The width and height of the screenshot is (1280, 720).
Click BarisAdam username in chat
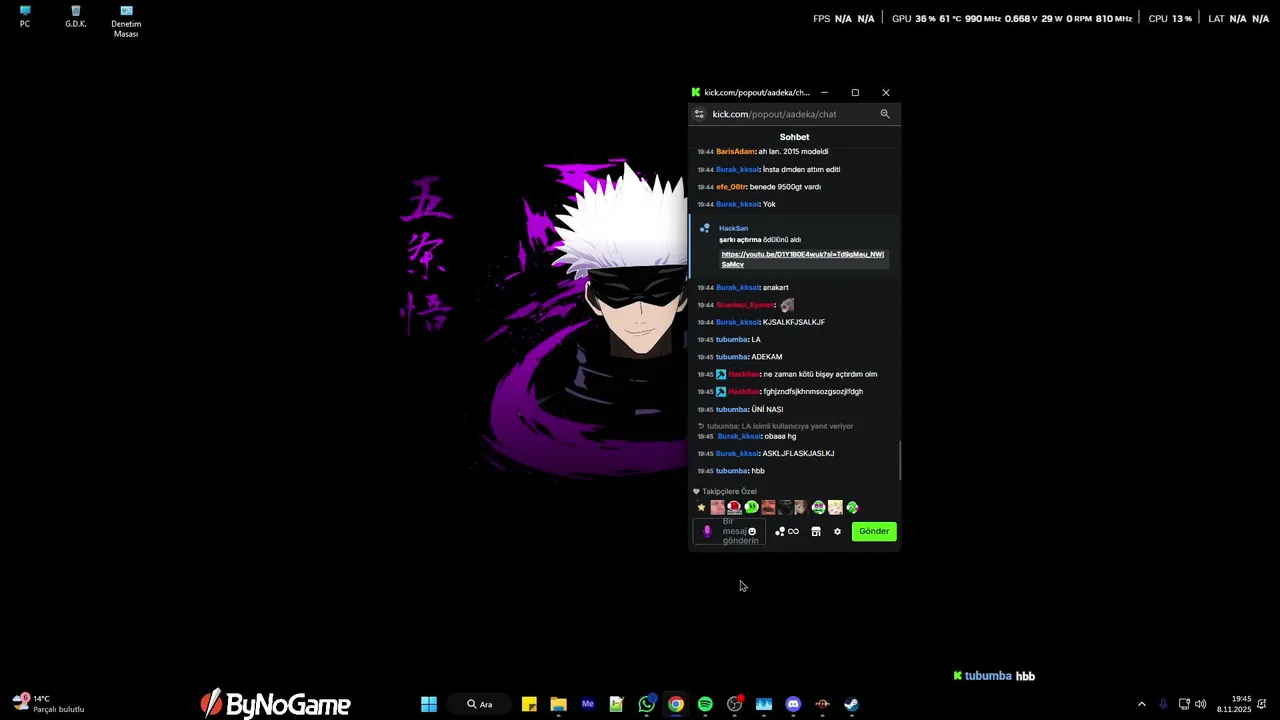(x=735, y=152)
